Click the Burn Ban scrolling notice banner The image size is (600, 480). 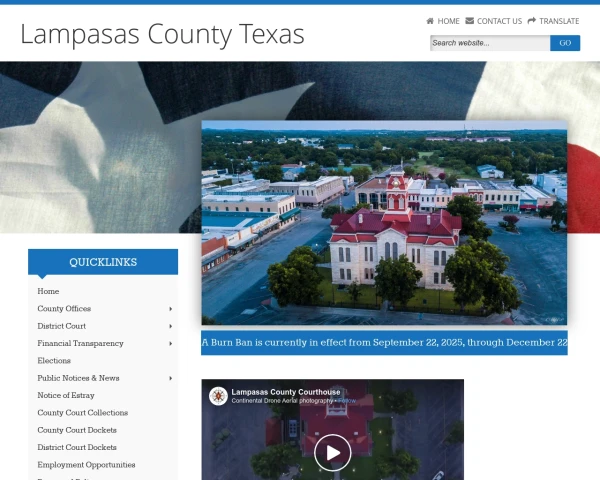pyautogui.click(x=384, y=343)
